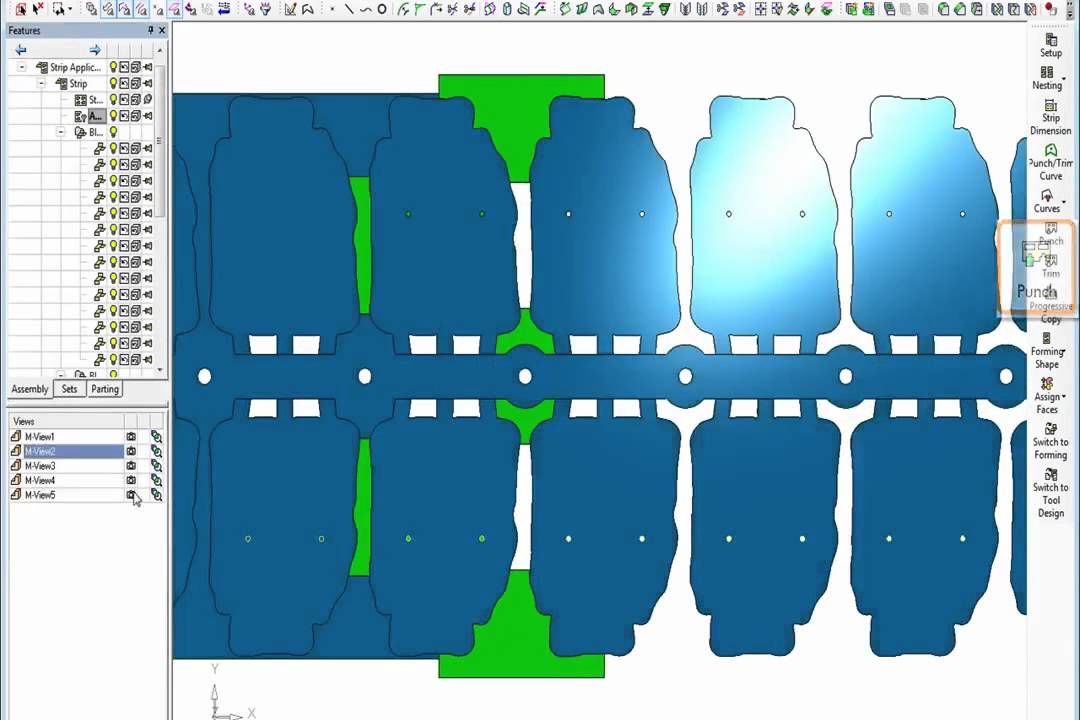Toggle light bulb for the St... feature row
The width and height of the screenshot is (1080, 720).
point(113,100)
